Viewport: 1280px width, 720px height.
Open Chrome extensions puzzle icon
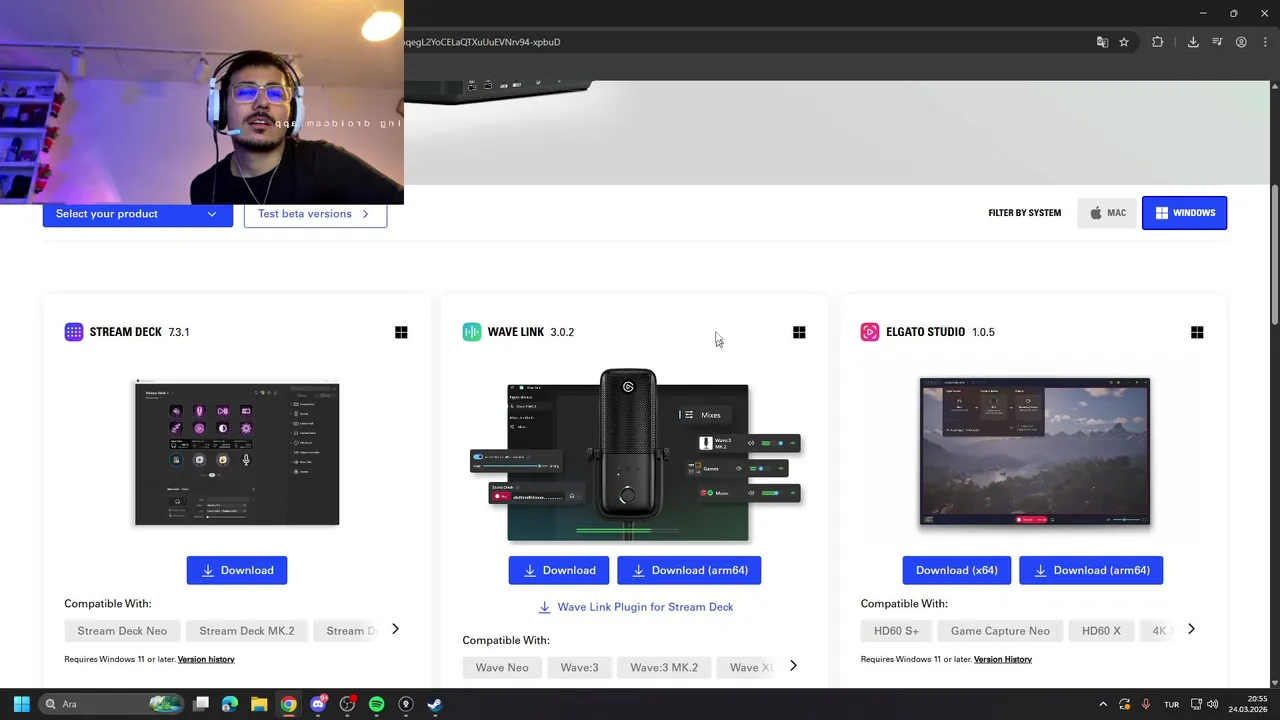point(1158,42)
